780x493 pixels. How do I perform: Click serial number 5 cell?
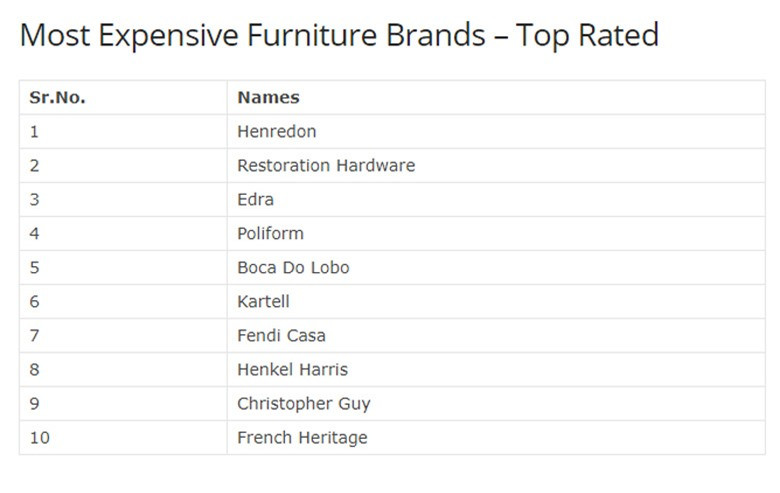click(x=35, y=267)
